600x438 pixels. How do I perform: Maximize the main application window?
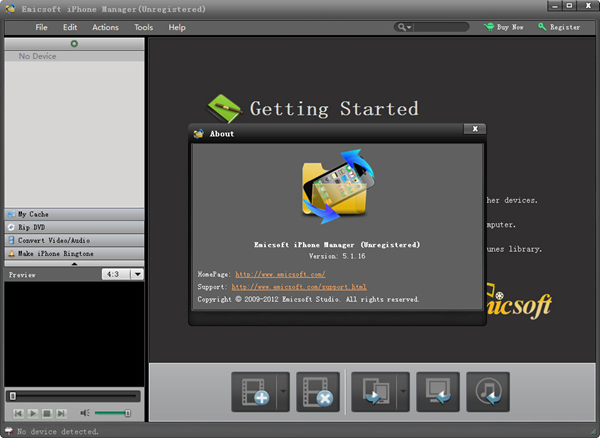tap(569, 6)
